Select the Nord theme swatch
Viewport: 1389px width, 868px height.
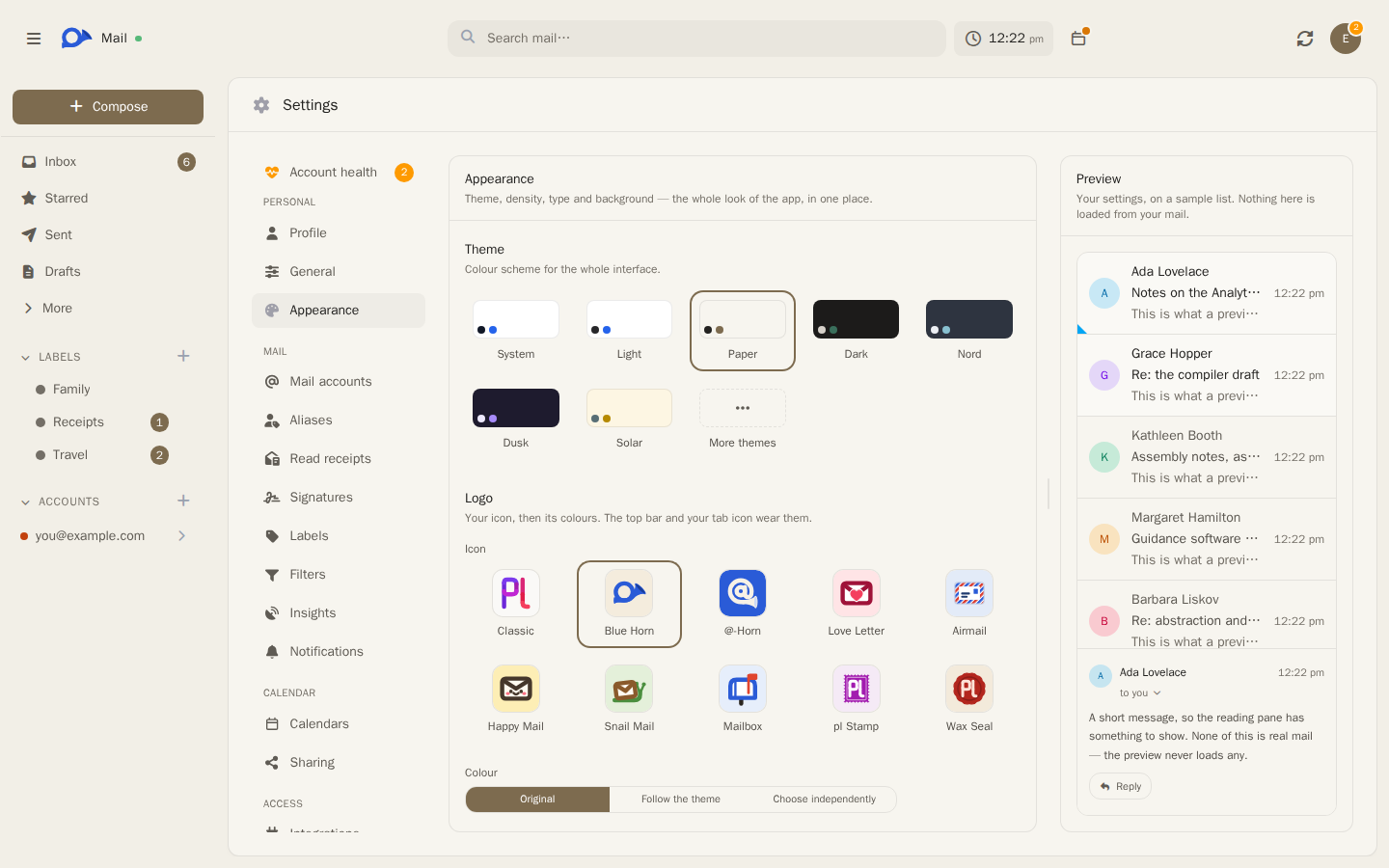coord(969,331)
